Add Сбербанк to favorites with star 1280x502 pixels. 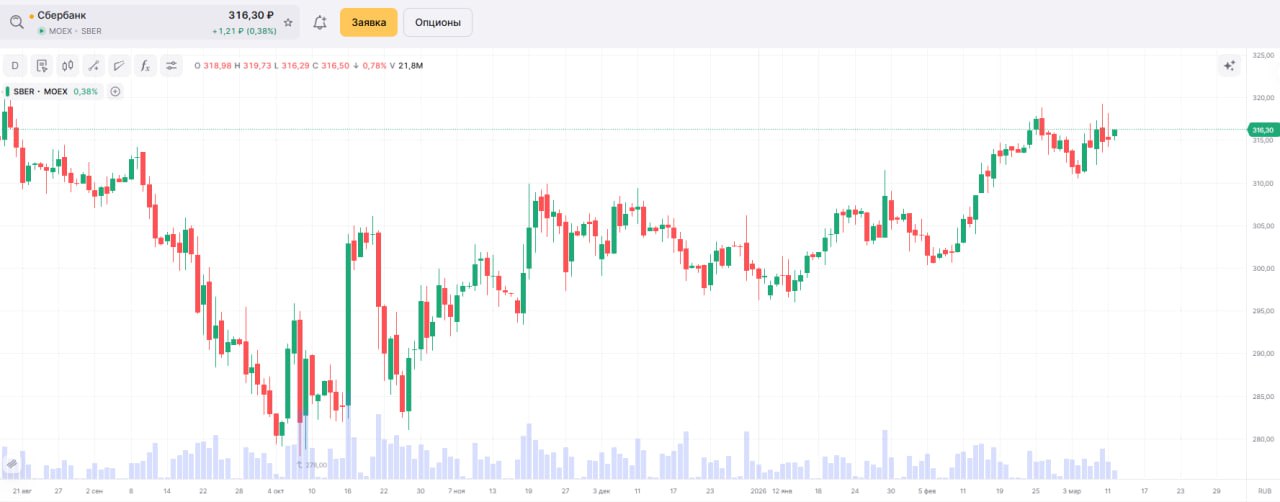pyautogui.click(x=289, y=22)
